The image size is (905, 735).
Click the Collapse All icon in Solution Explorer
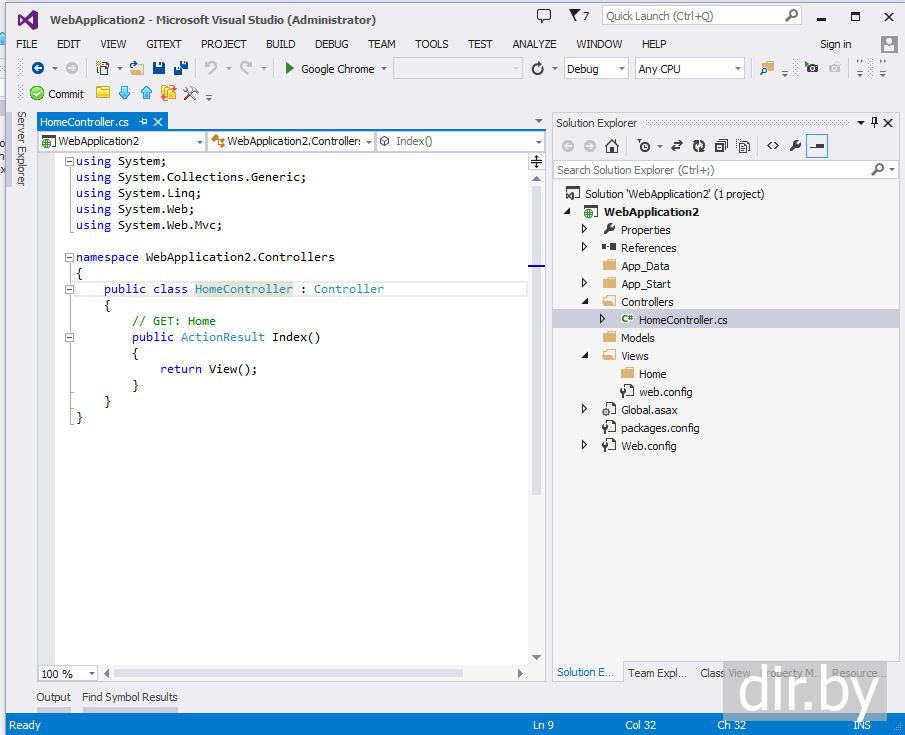(x=721, y=146)
